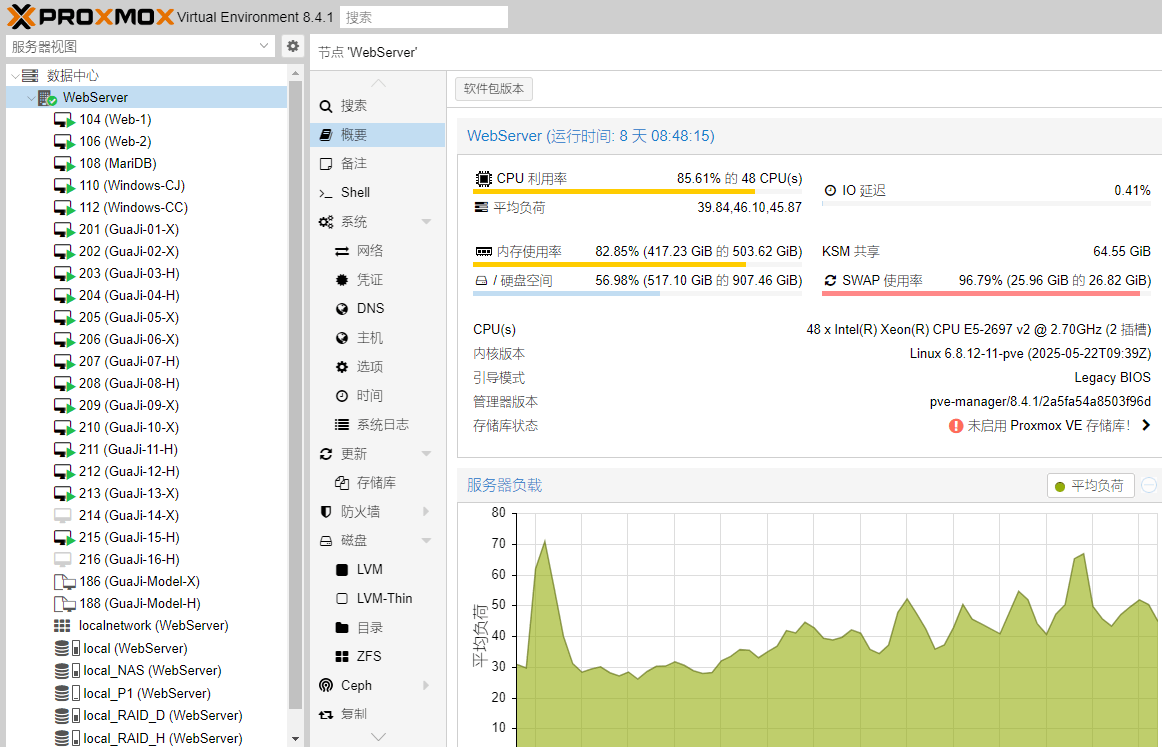Open the 备注 notes page
This screenshot has height=747, width=1162.
pos(377,164)
